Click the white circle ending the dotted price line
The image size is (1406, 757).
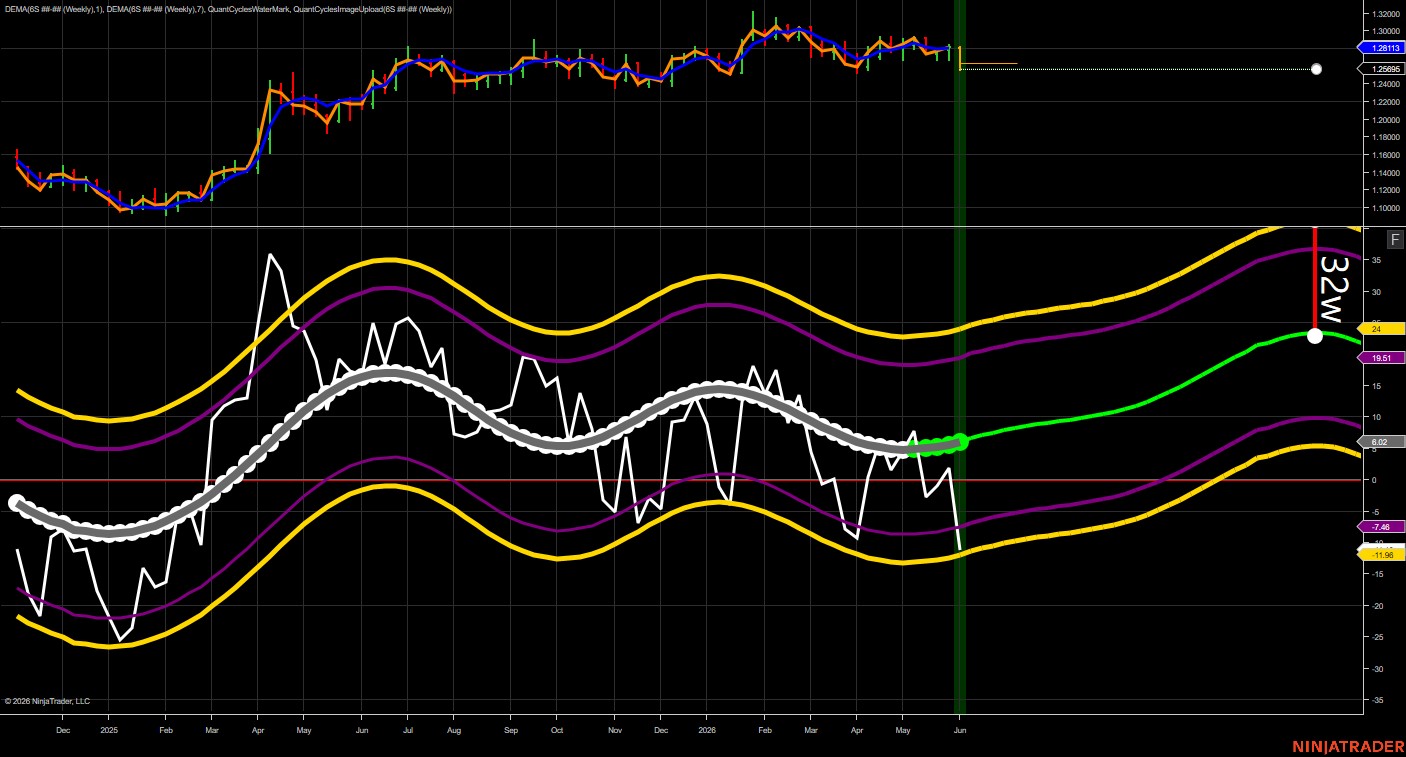pyautogui.click(x=1316, y=69)
